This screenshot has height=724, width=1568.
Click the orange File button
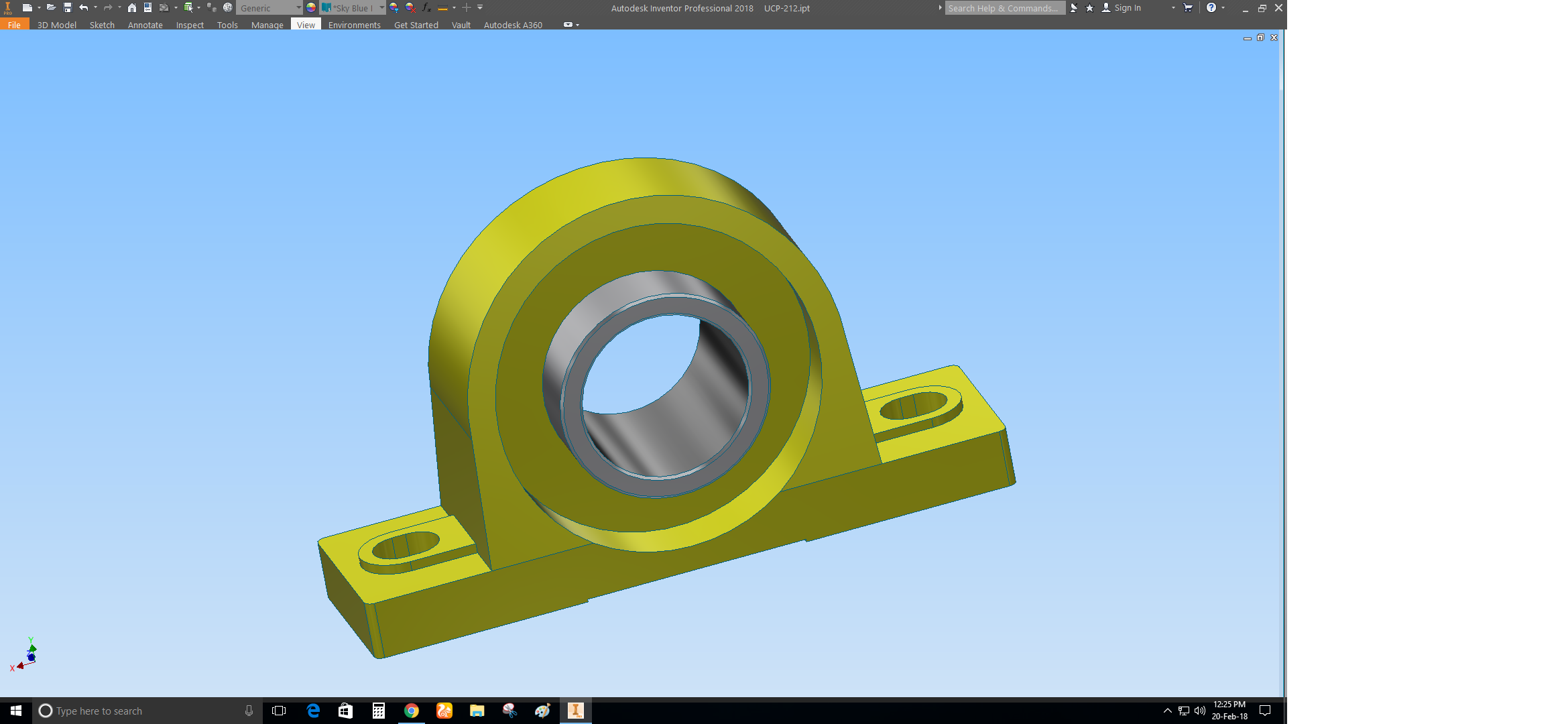(14, 25)
